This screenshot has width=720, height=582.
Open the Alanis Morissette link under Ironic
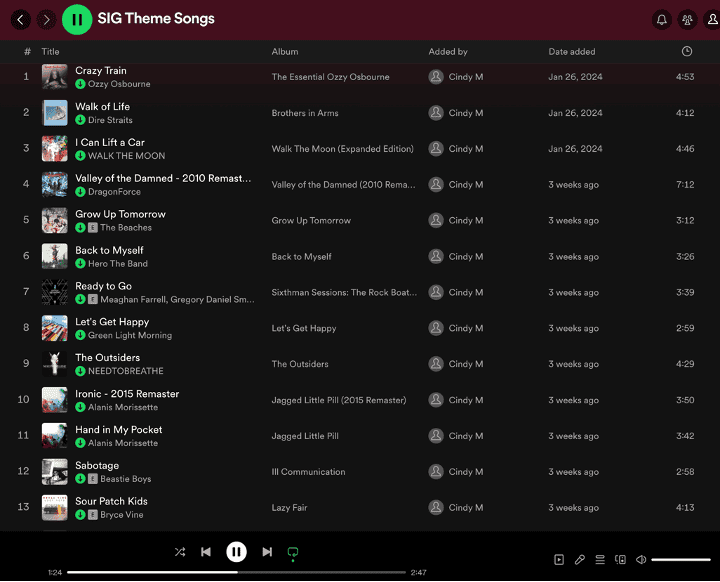click(122, 407)
